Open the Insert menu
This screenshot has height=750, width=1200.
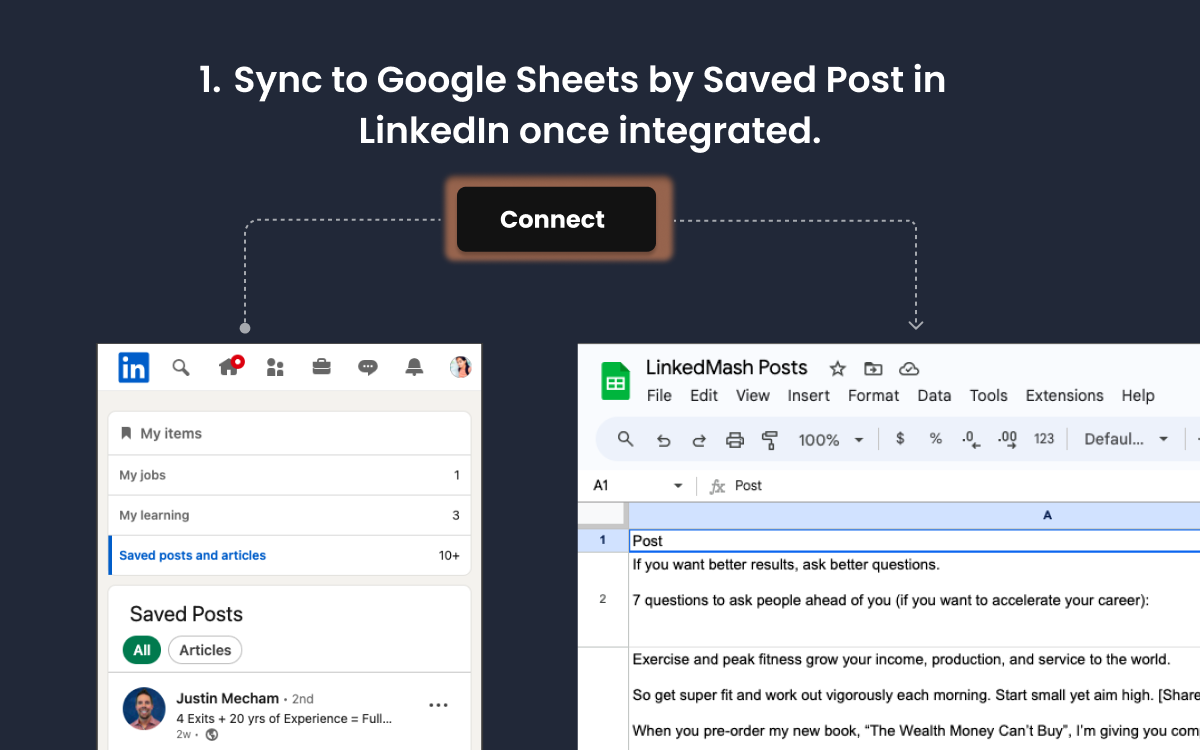pyautogui.click(x=809, y=395)
